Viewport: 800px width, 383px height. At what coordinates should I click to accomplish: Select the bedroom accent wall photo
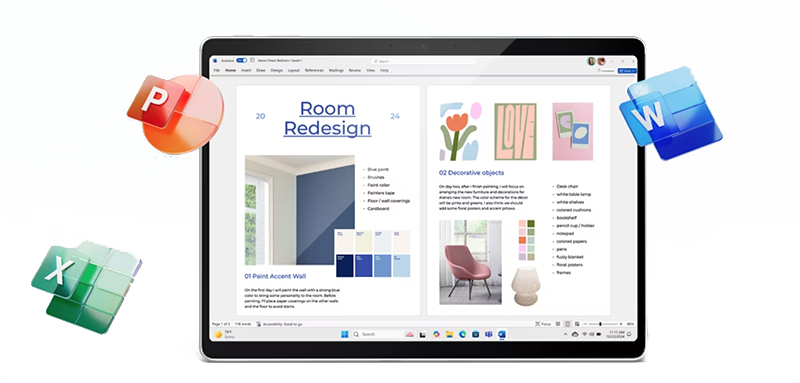299,210
